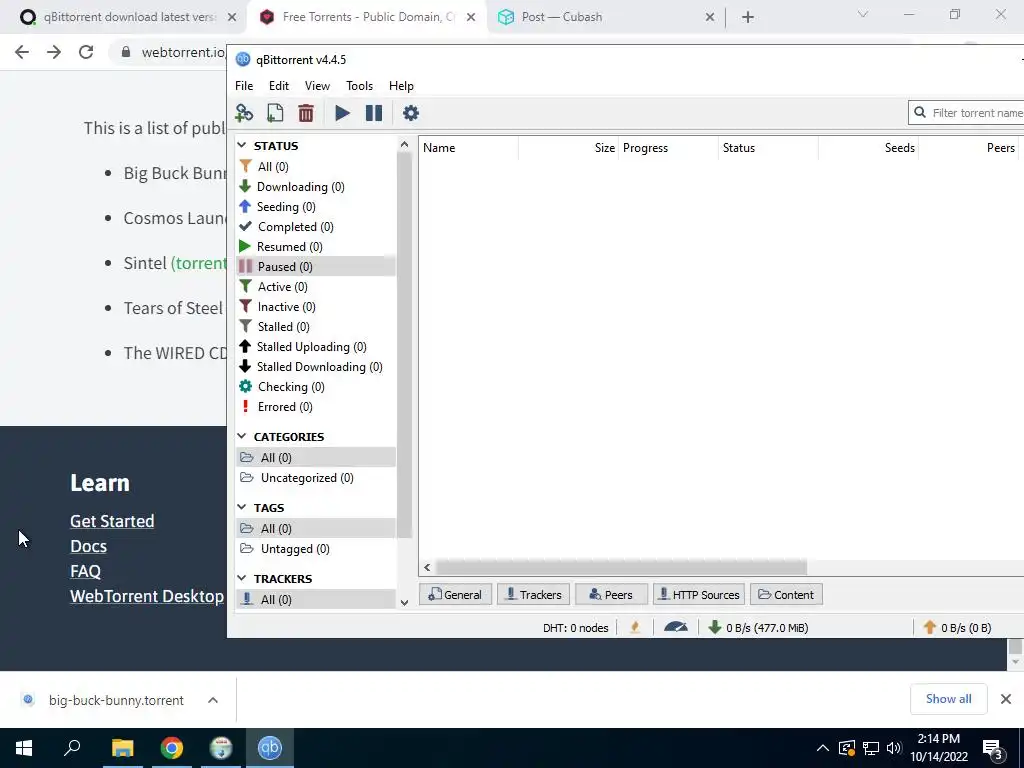Select All (0) status filter

point(316,167)
